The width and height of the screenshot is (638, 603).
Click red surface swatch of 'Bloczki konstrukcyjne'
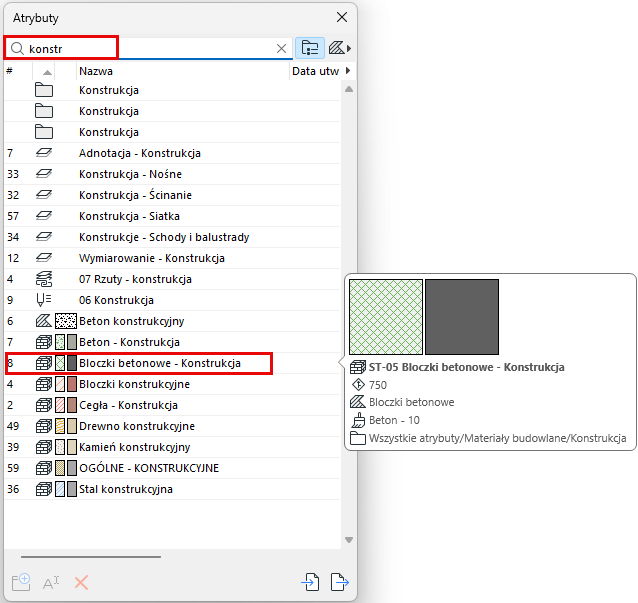pyautogui.click(x=72, y=384)
